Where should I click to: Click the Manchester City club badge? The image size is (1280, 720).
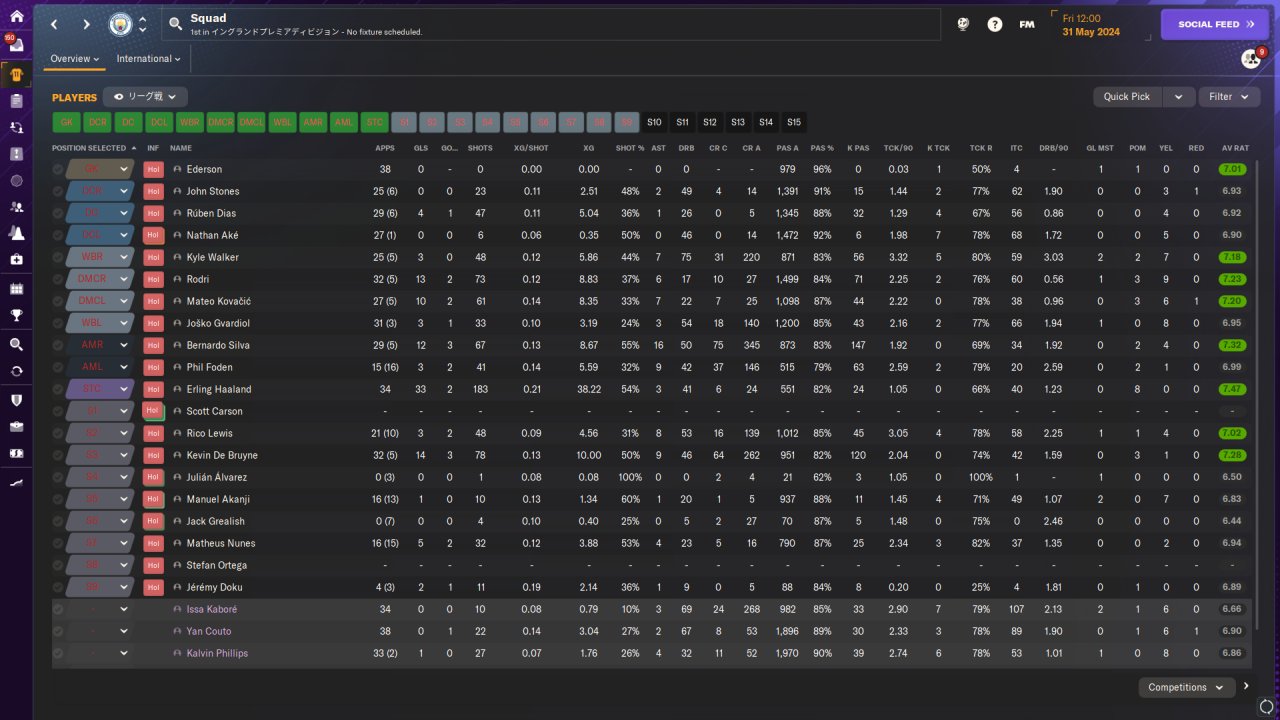click(120, 24)
